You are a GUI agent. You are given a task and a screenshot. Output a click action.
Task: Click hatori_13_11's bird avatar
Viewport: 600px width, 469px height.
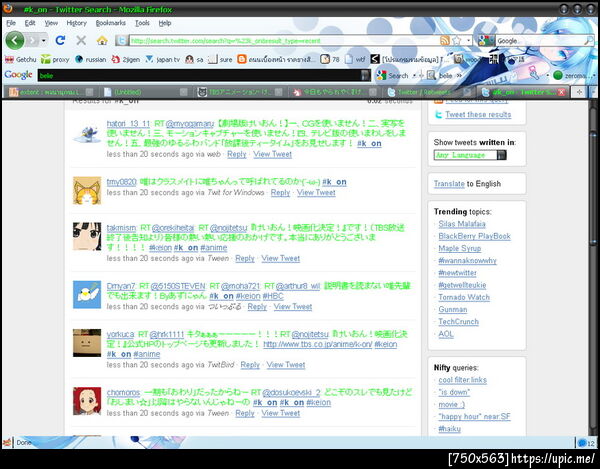pos(87,132)
